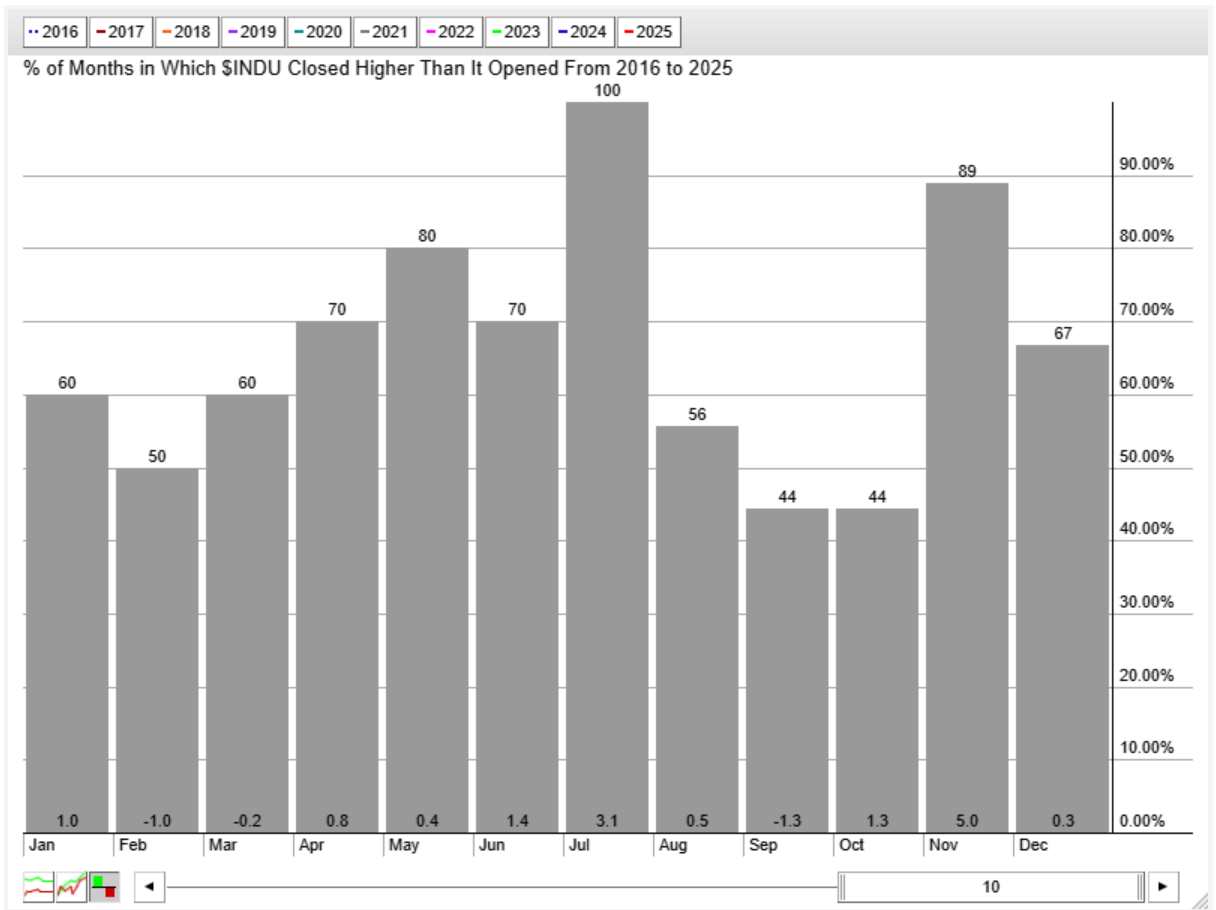Select the histogram chart mode icon
Image resolution: width=1216 pixels, height=910 pixels.
pyautogui.click(x=104, y=886)
